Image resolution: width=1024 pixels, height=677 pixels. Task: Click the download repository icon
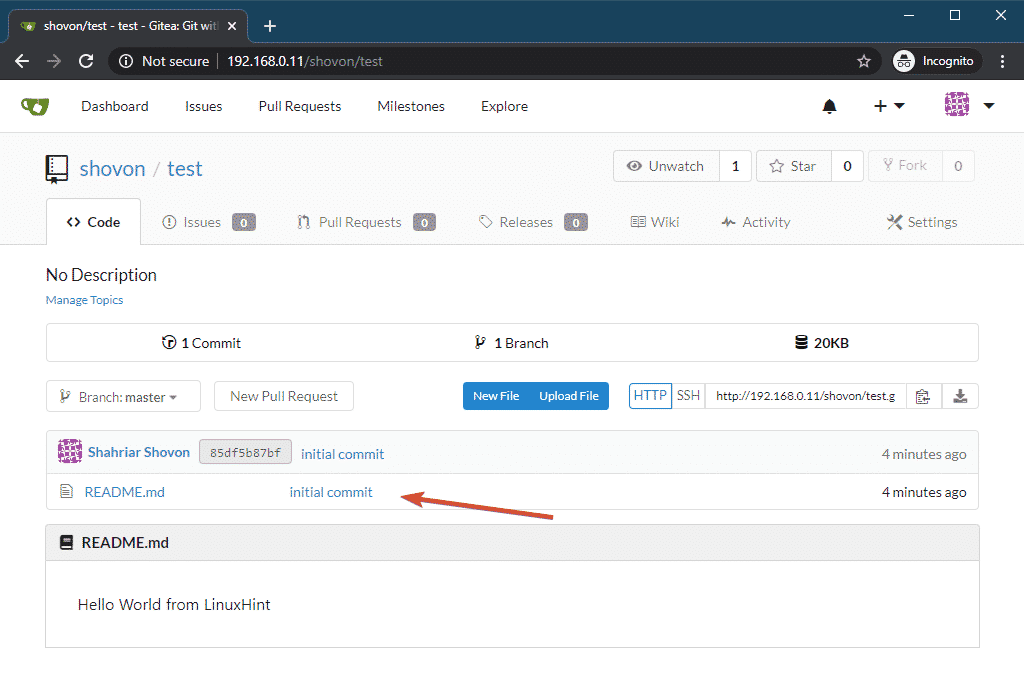click(x=960, y=396)
